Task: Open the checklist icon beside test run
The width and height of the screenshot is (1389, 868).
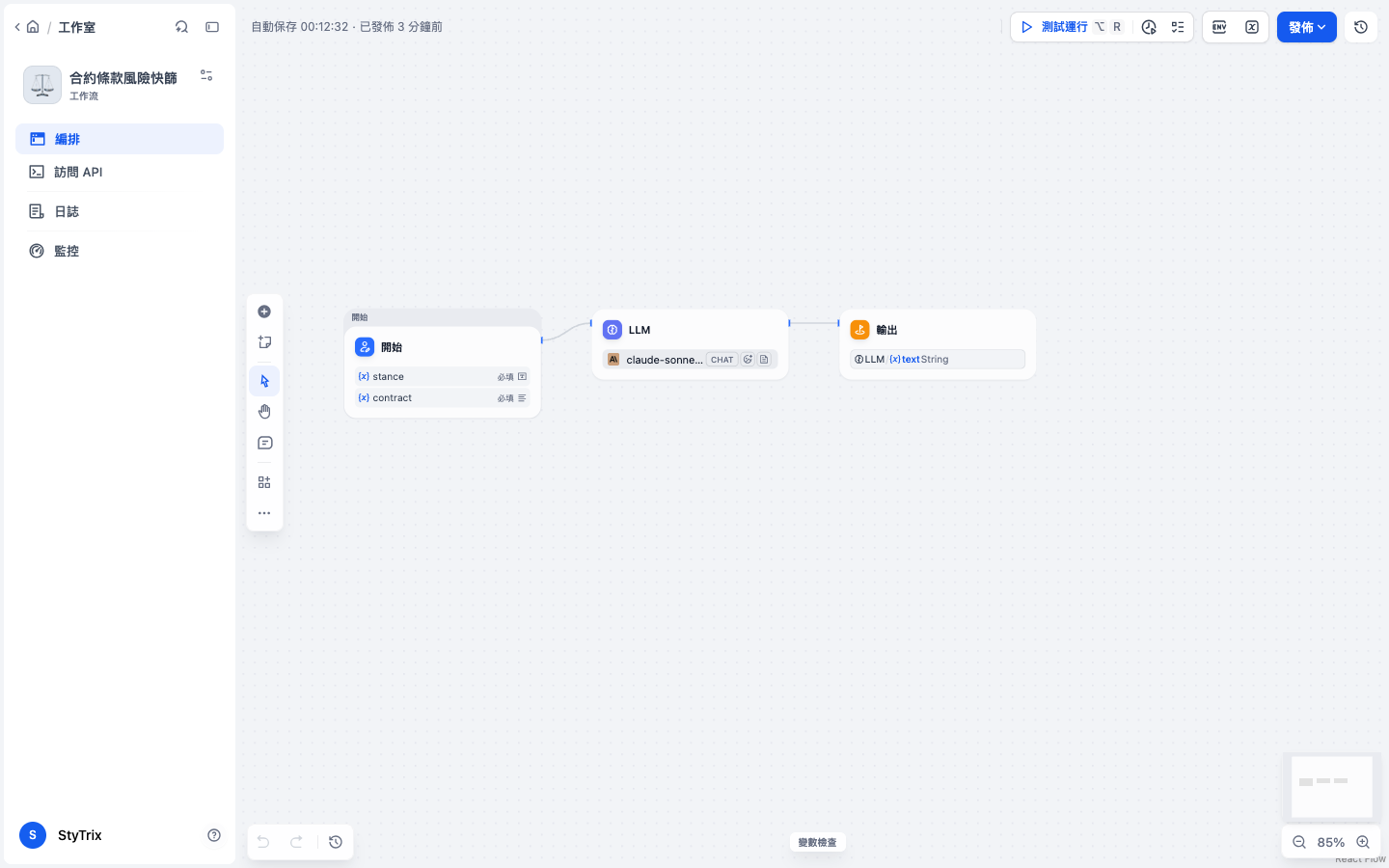Action: tap(1178, 27)
